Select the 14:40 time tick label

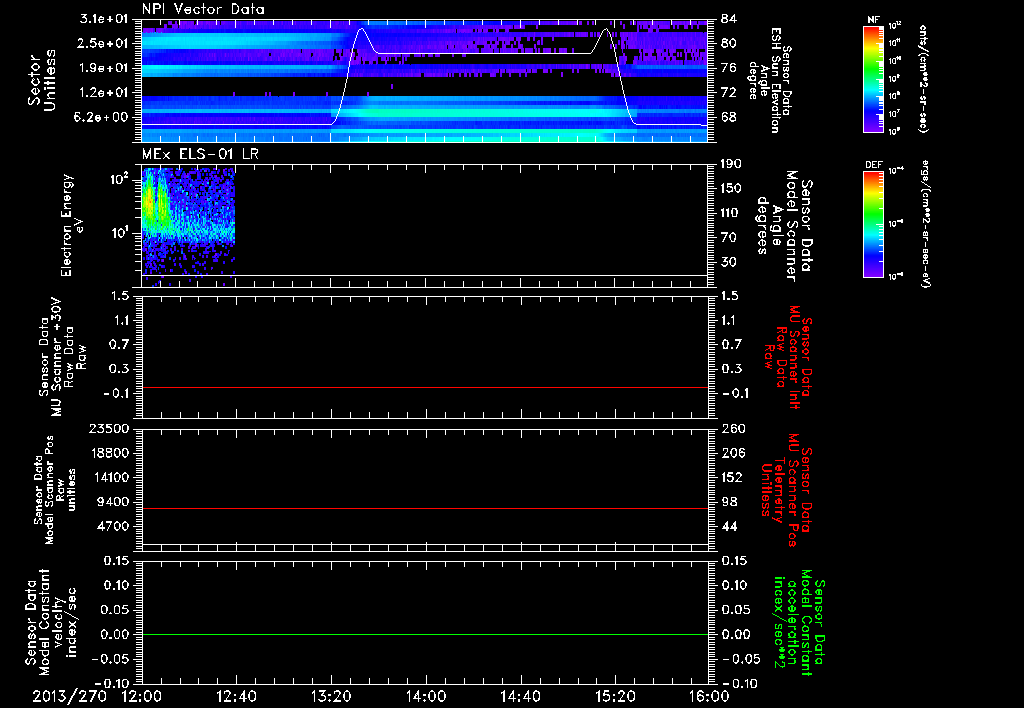point(520,696)
